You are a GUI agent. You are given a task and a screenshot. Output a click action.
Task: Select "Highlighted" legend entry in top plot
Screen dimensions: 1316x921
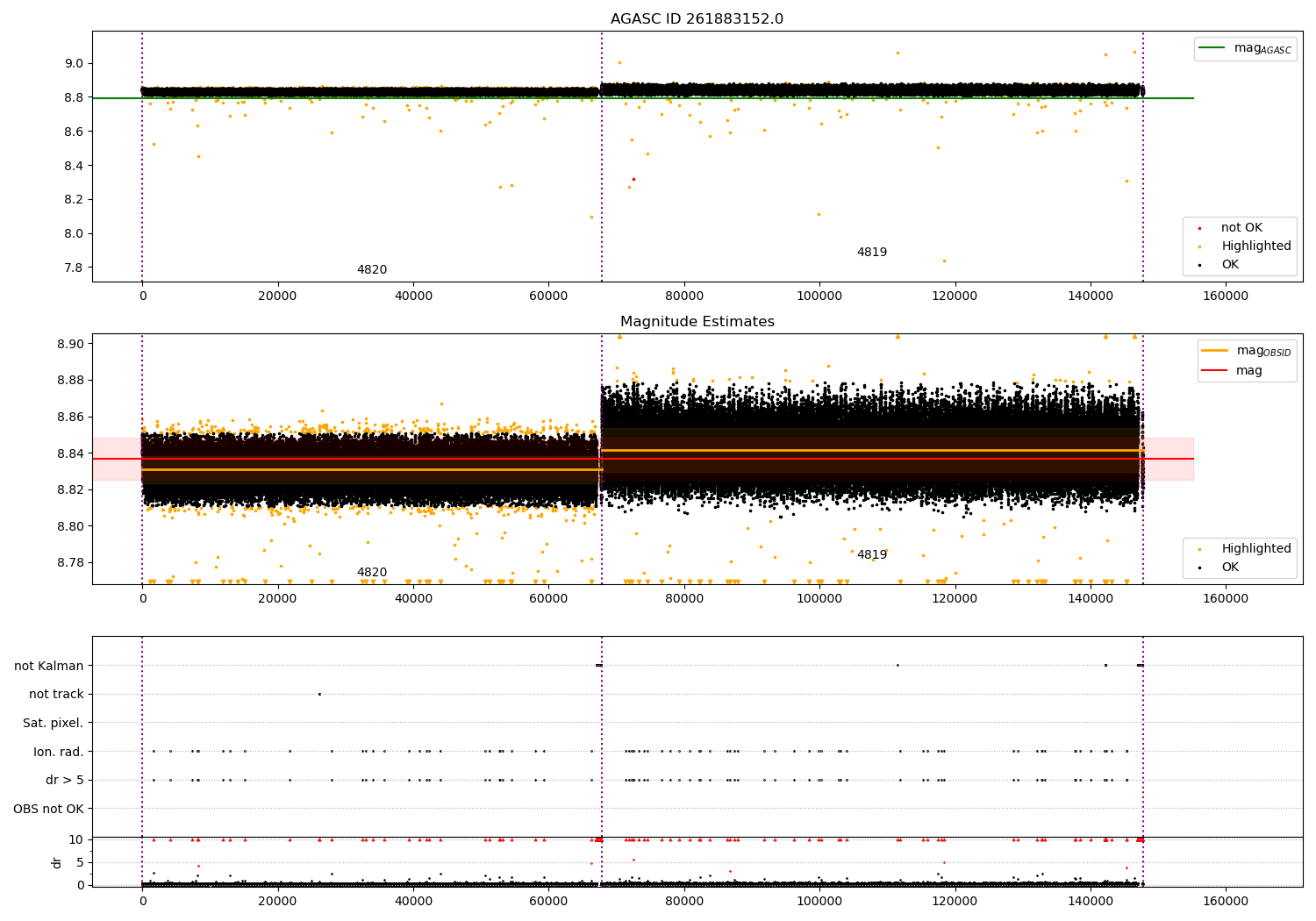1255,246
